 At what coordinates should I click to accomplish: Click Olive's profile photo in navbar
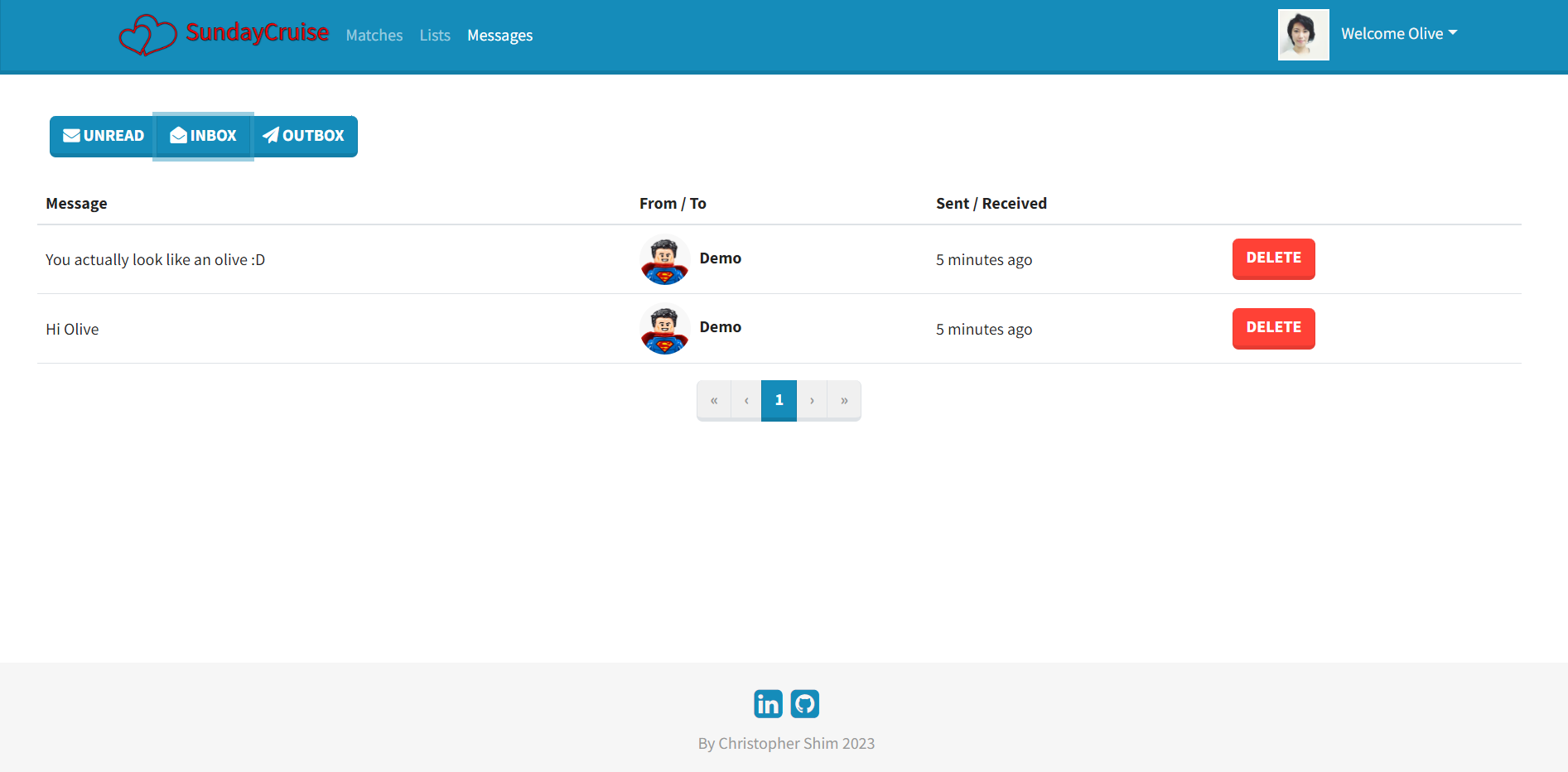(1303, 35)
